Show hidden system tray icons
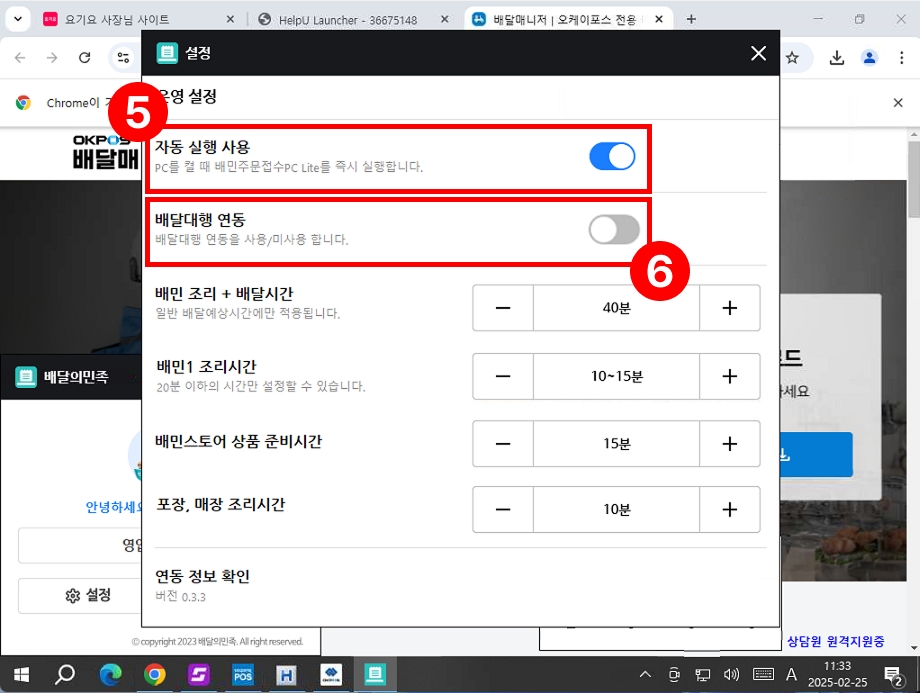The height and width of the screenshot is (693, 920). click(x=646, y=675)
